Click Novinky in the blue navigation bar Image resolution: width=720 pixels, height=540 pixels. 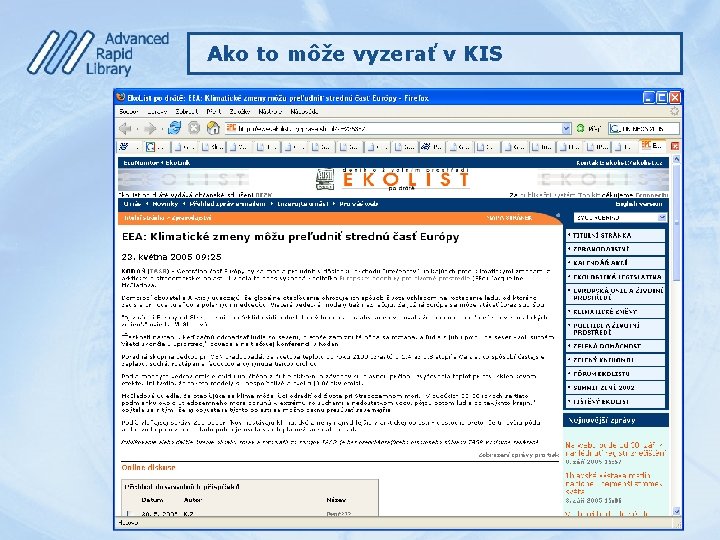point(165,204)
